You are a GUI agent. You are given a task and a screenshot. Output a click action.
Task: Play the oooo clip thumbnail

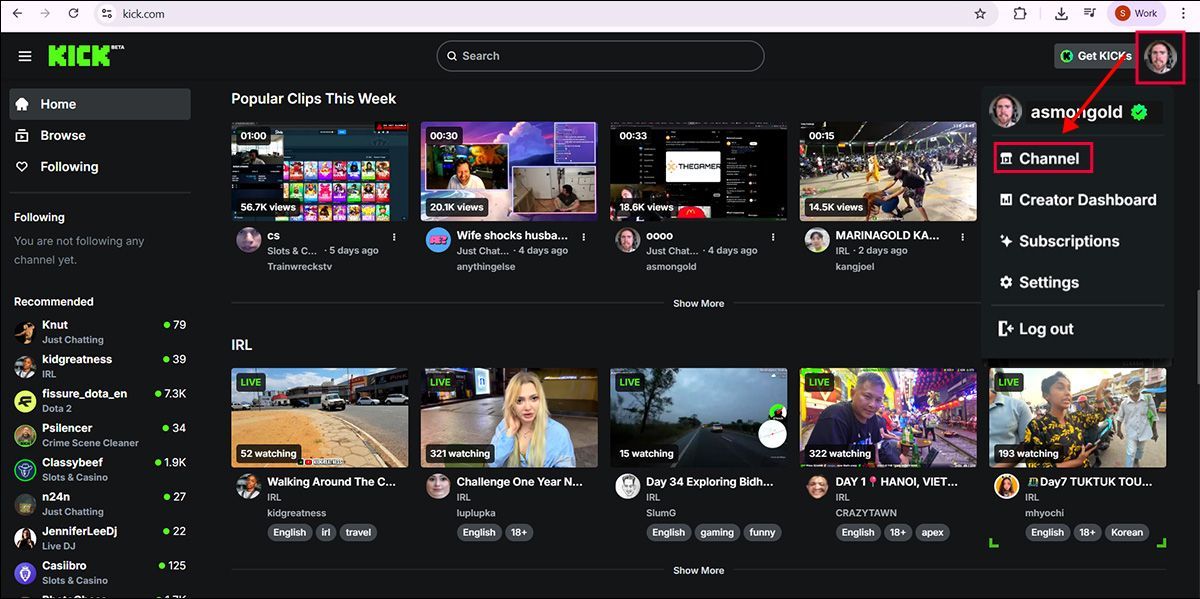698,171
